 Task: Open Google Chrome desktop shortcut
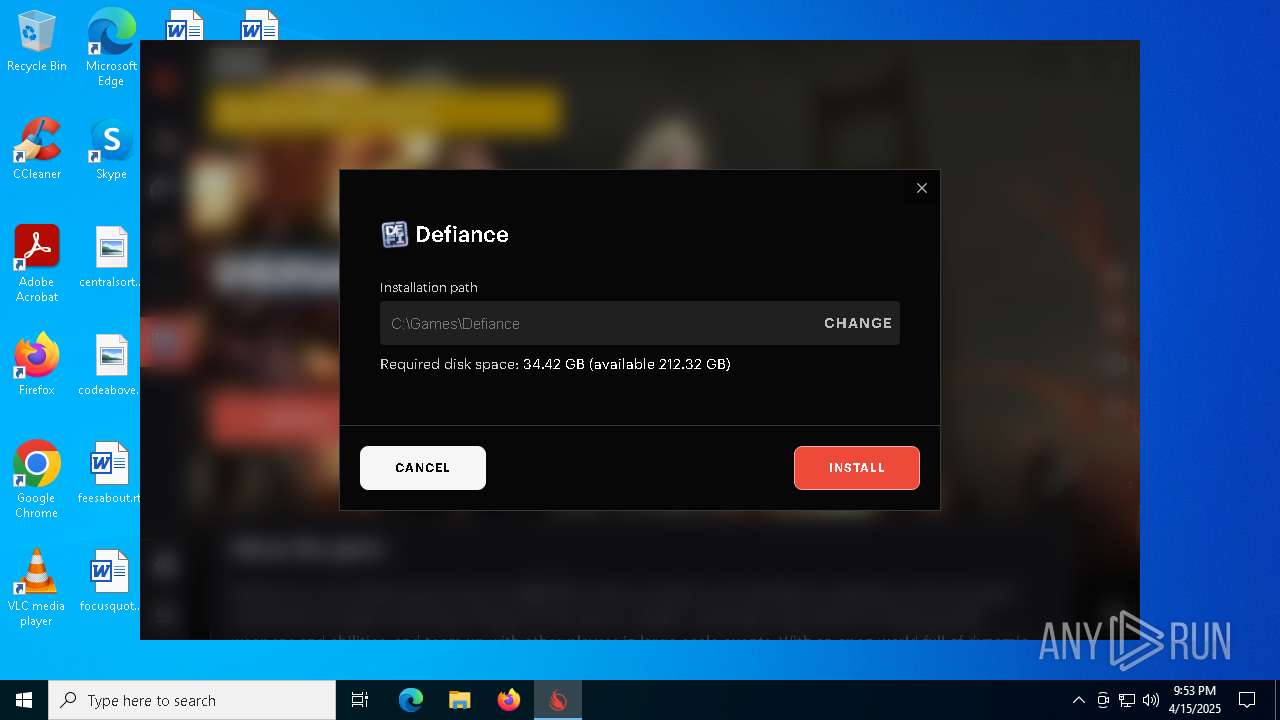coord(37,480)
